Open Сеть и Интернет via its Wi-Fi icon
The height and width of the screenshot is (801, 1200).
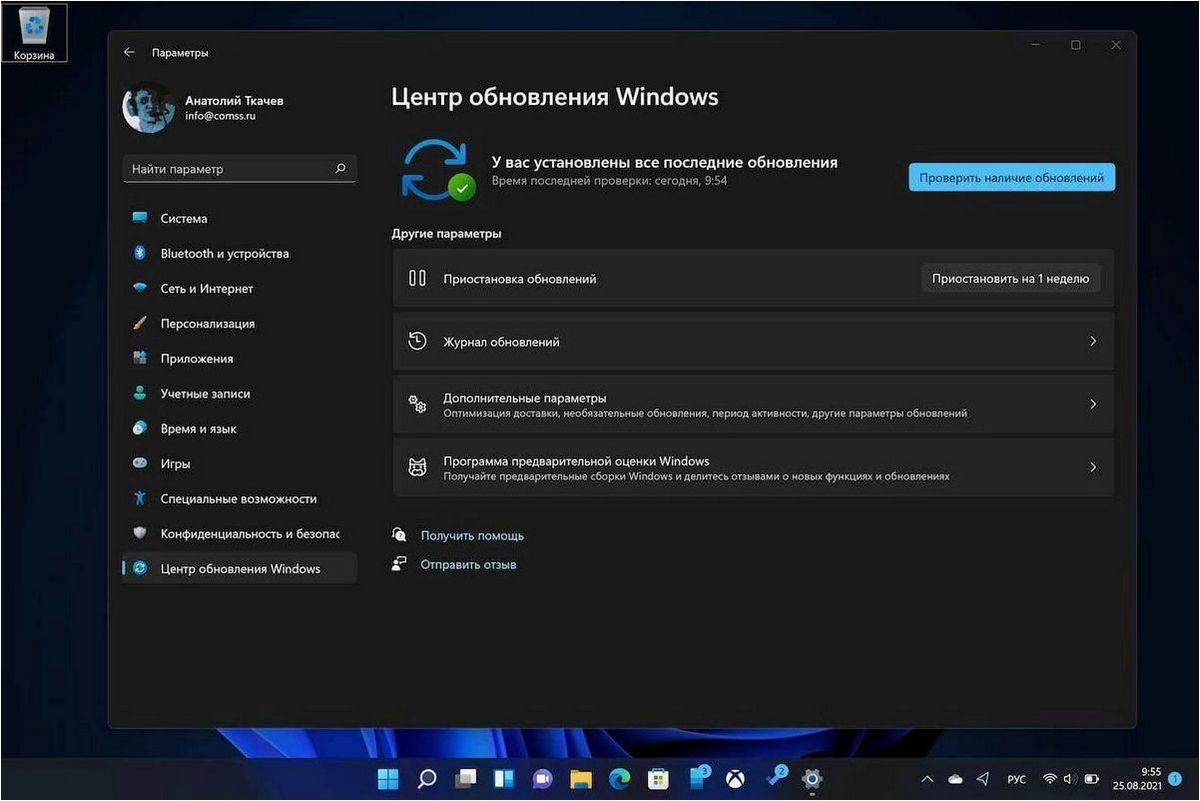140,288
